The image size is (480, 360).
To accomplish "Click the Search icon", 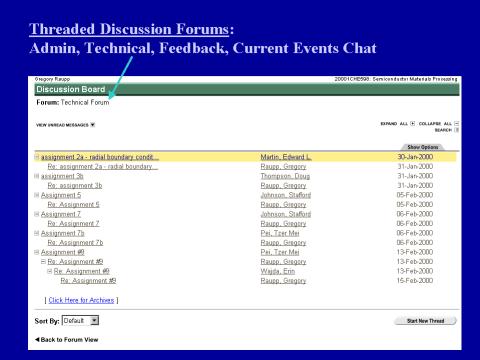I will pyautogui.click(x=457, y=130).
